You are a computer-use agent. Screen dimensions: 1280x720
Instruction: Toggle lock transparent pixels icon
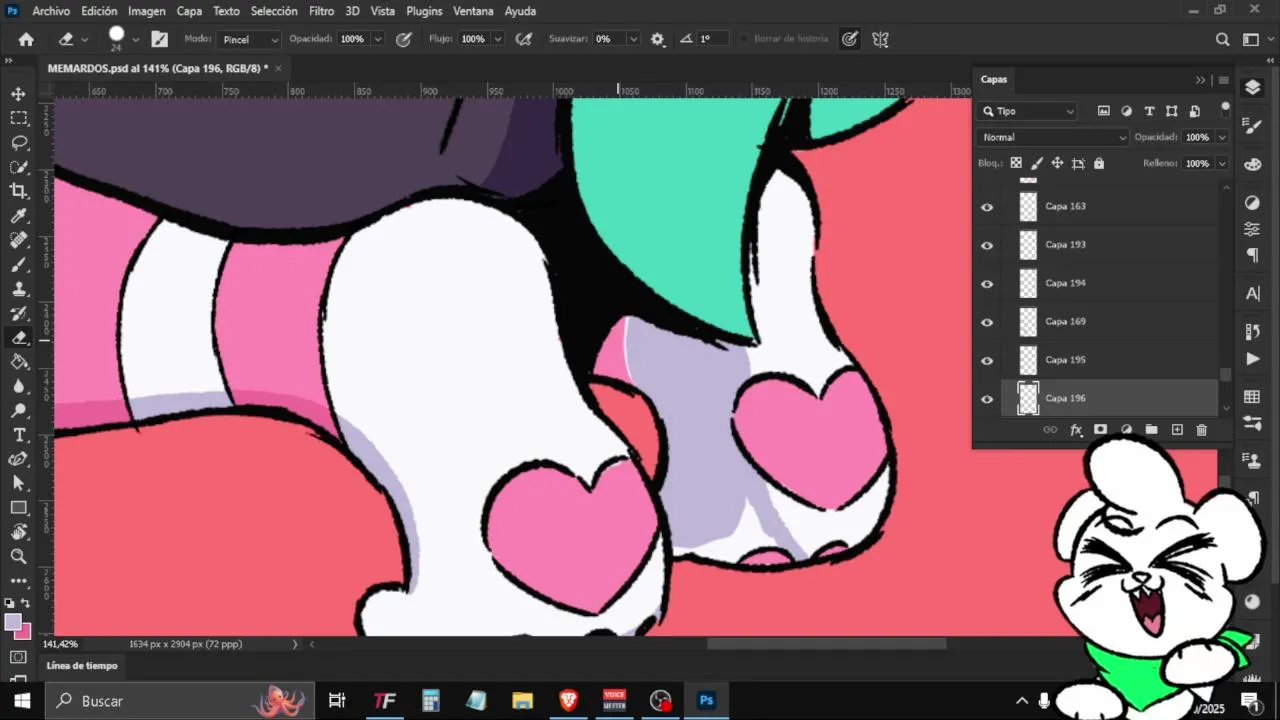click(1016, 163)
